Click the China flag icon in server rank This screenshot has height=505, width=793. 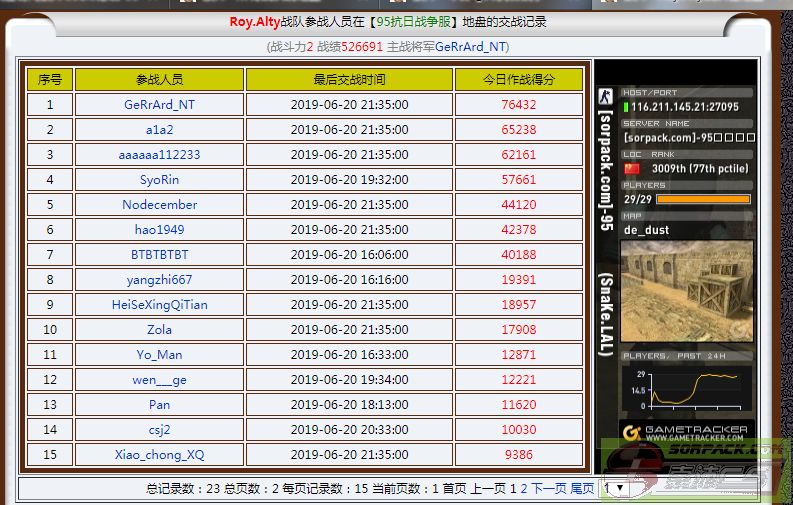[x=631, y=169]
